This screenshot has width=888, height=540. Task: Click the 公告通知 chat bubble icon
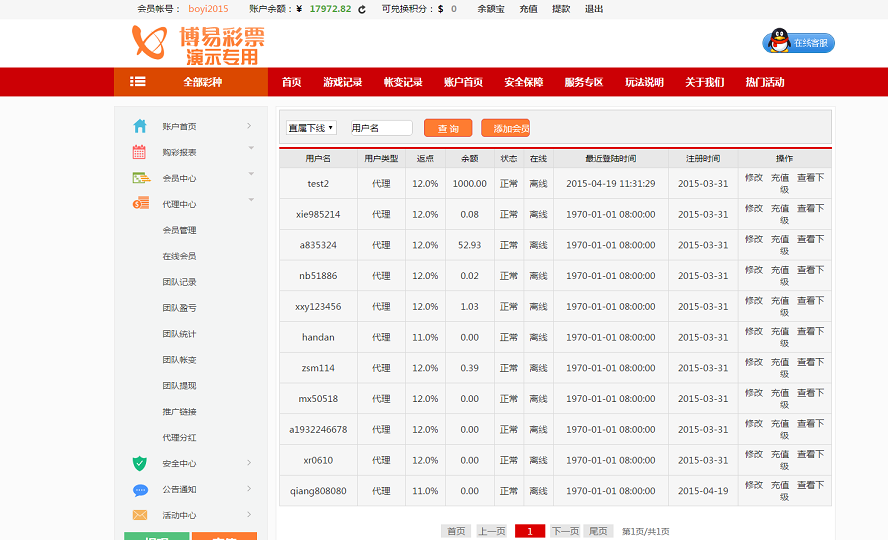click(x=140, y=489)
